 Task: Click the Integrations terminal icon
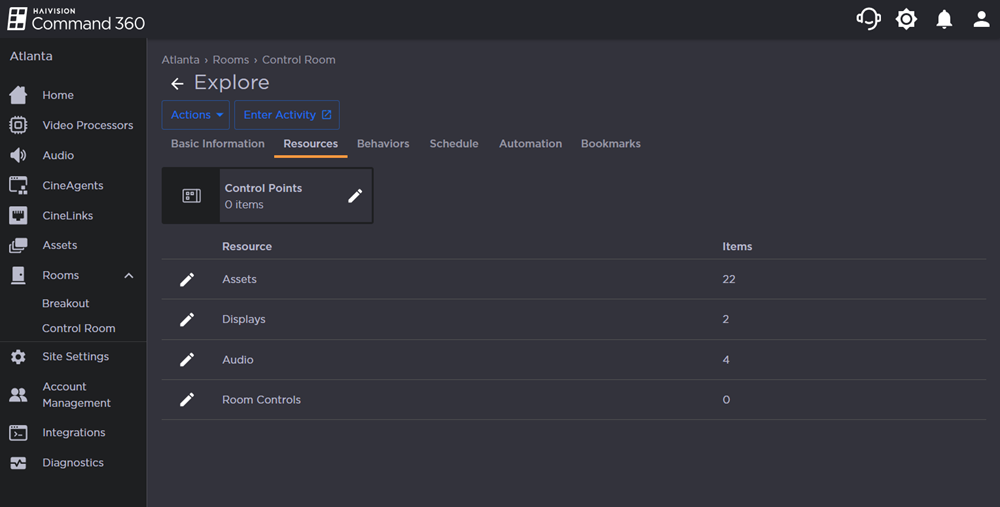(18, 433)
